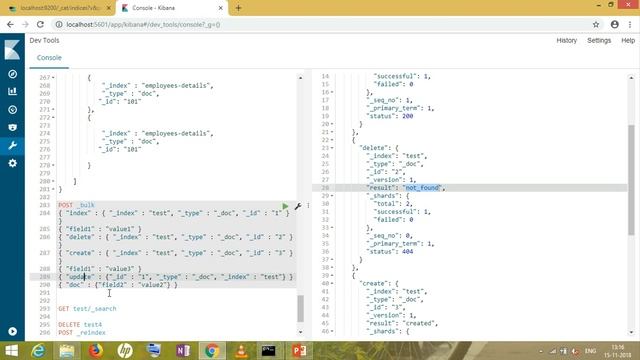Launch Internet Explorer from taskbar
This screenshot has width=640, height=360.
tap(38, 351)
